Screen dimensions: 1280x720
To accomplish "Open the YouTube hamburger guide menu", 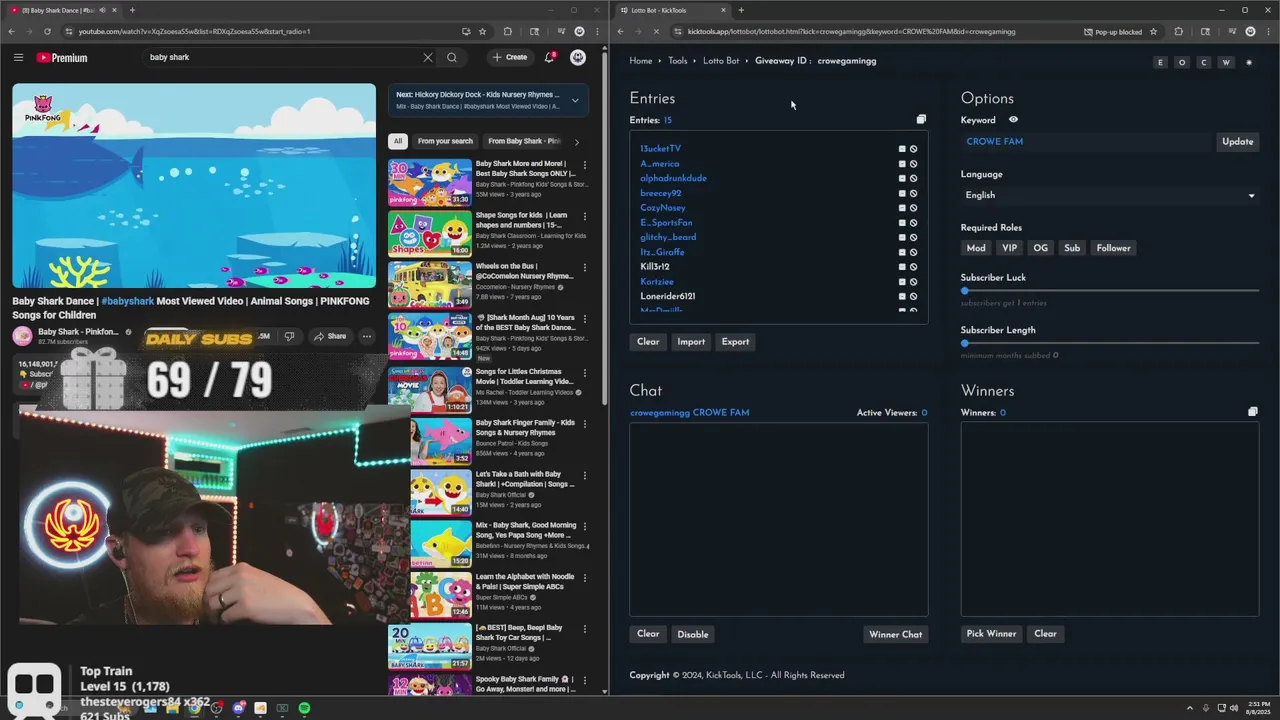I will point(18,57).
